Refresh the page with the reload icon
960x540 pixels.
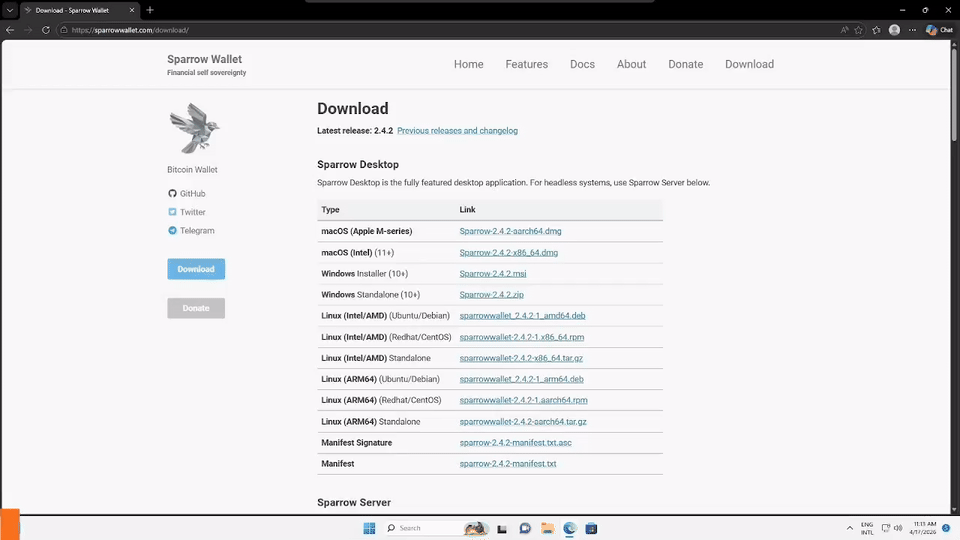(46, 30)
